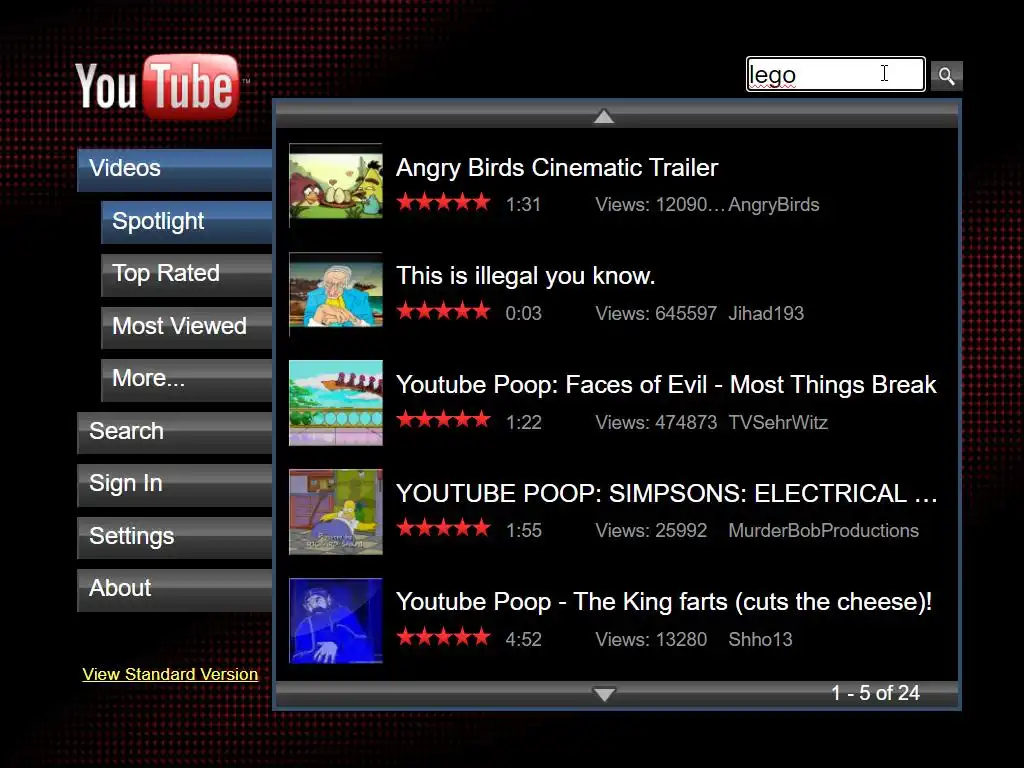Click the 1:55 duration label
Screen dimensions: 1024x768
click(523, 531)
